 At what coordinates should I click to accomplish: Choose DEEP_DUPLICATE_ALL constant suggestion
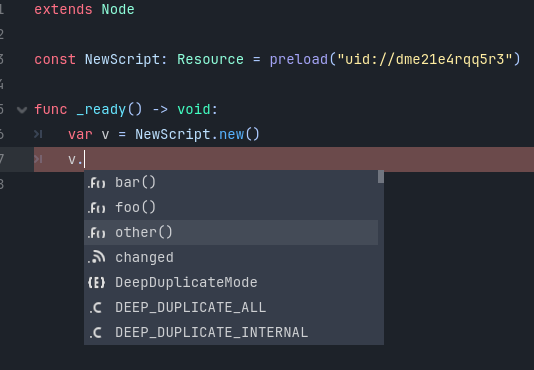231,307
